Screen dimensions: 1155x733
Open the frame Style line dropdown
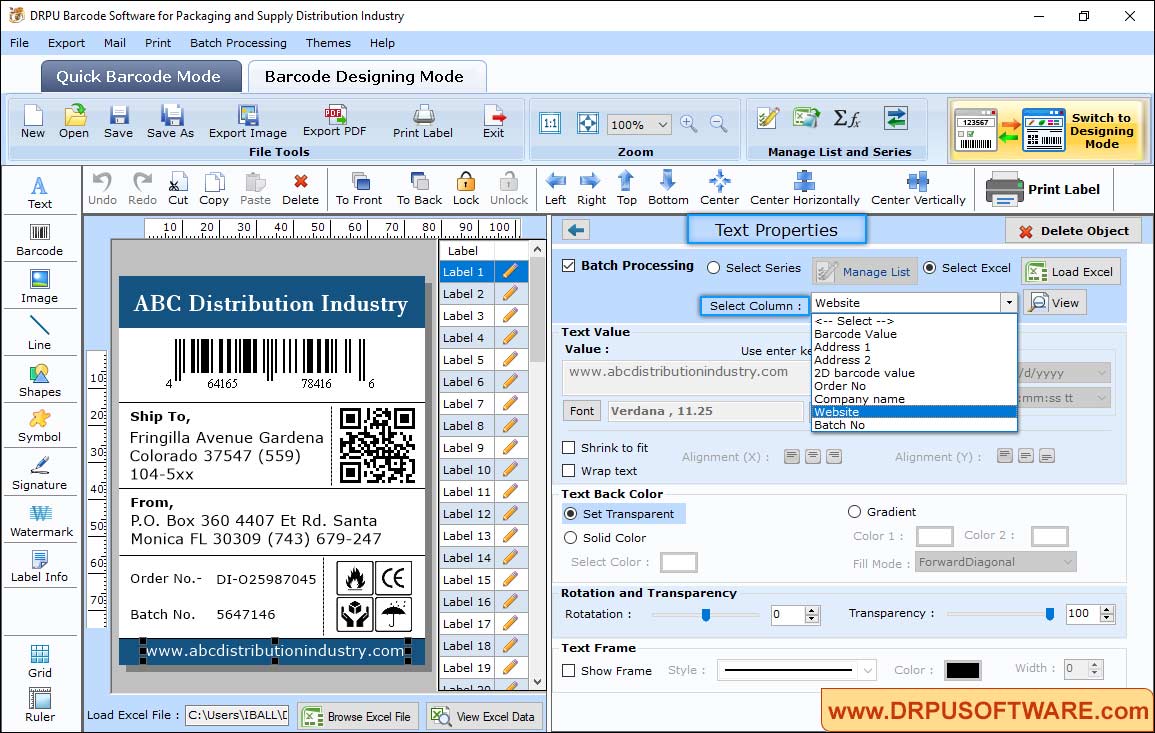[796, 670]
